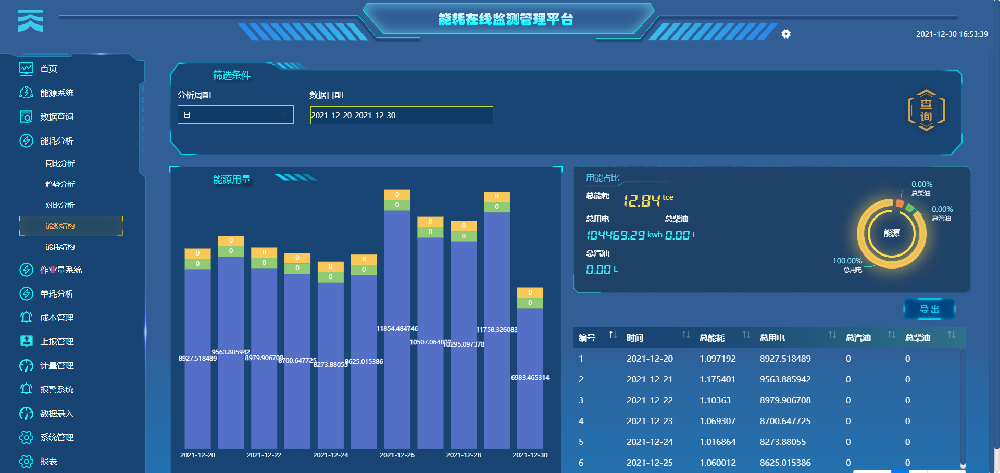Click the 报表 gear icon at sidebar bottom
The width and height of the screenshot is (1000, 473).
26,461
